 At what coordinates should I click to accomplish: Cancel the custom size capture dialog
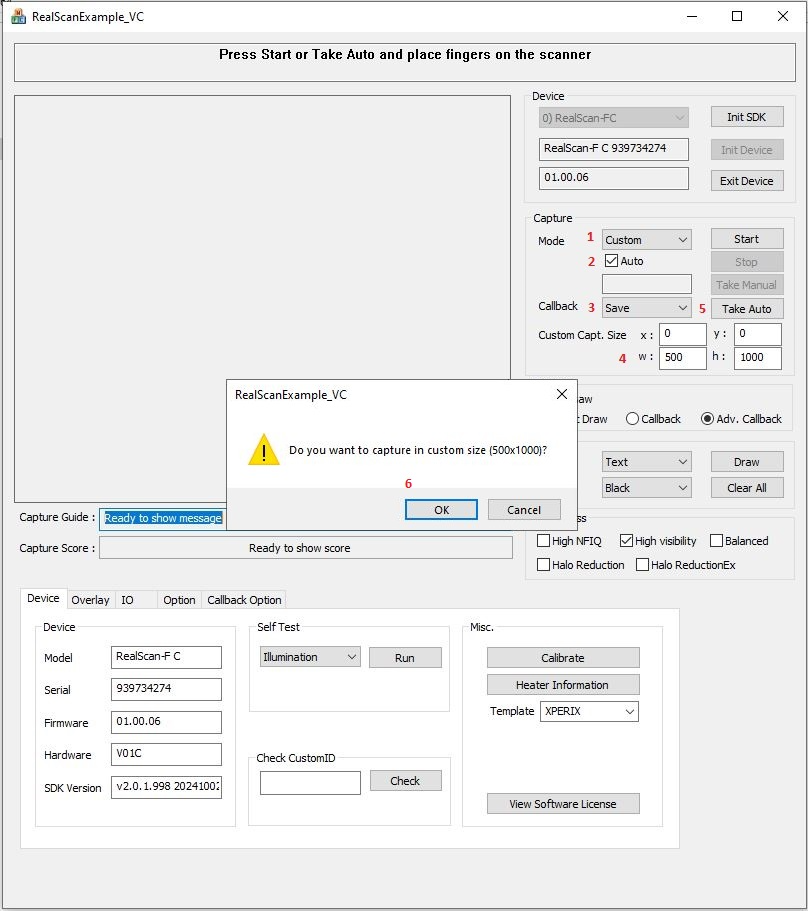tap(524, 510)
